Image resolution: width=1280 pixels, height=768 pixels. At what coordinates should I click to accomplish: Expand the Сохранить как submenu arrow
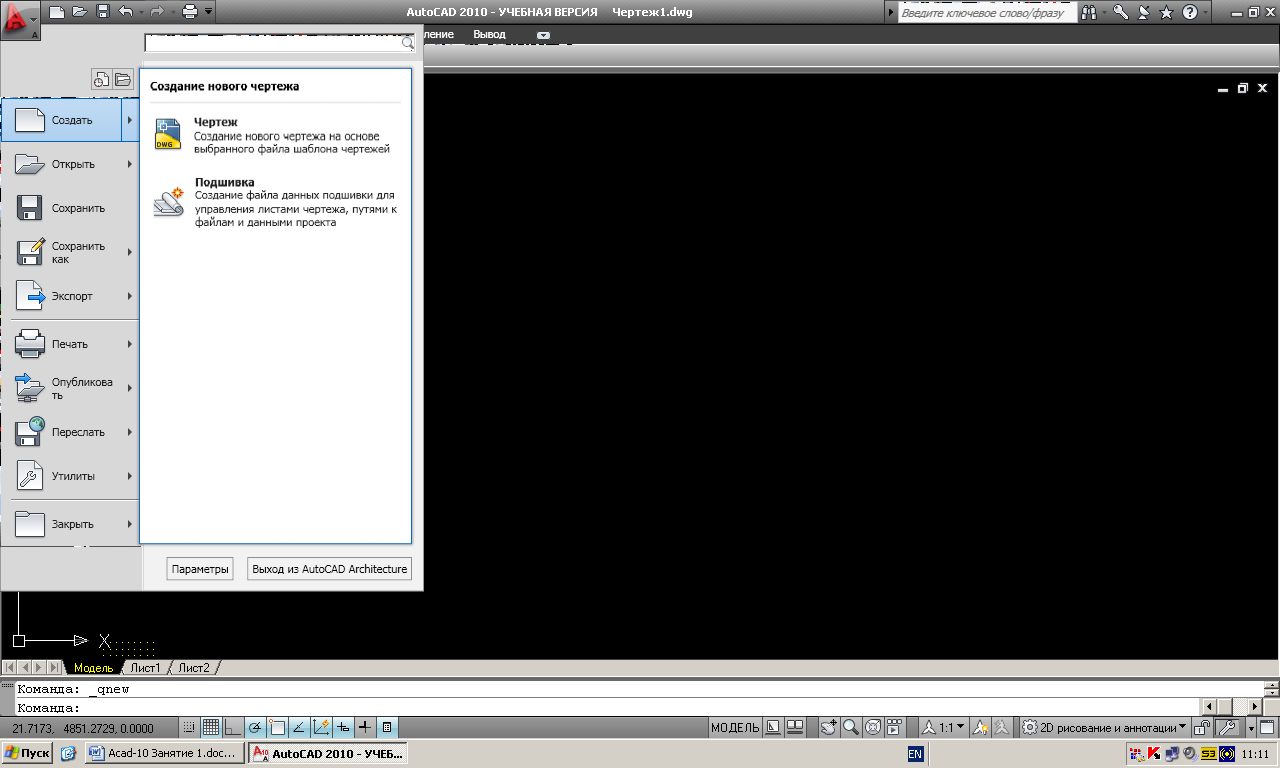pos(130,252)
